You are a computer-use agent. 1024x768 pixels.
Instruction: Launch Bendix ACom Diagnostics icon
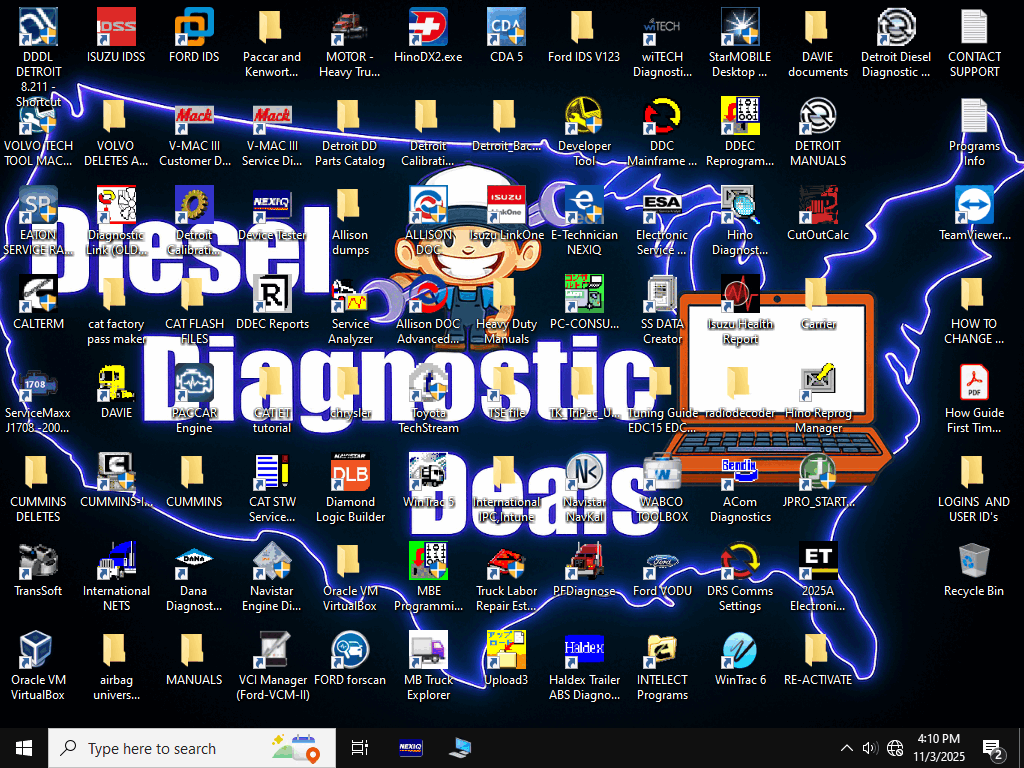point(740,473)
